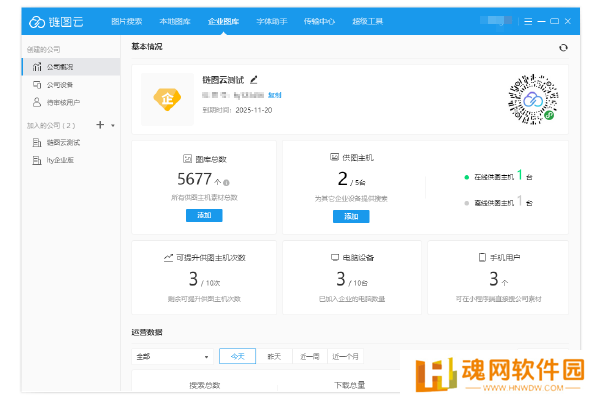Image resolution: width=600 pixels, height=400 pixels.
Task: Click 离线供图主机 count text
Action: [x=503, y=202]
